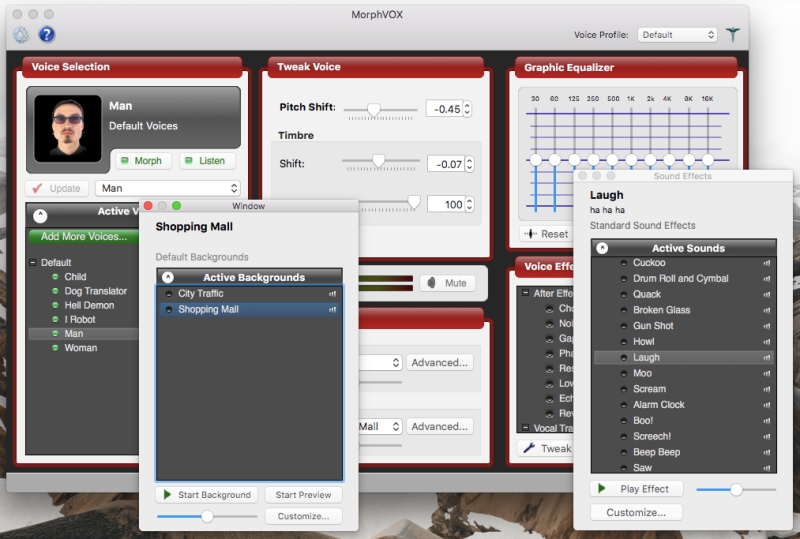
Task: Click the Update button with red checkmark
Action: [x=57, y=188]
